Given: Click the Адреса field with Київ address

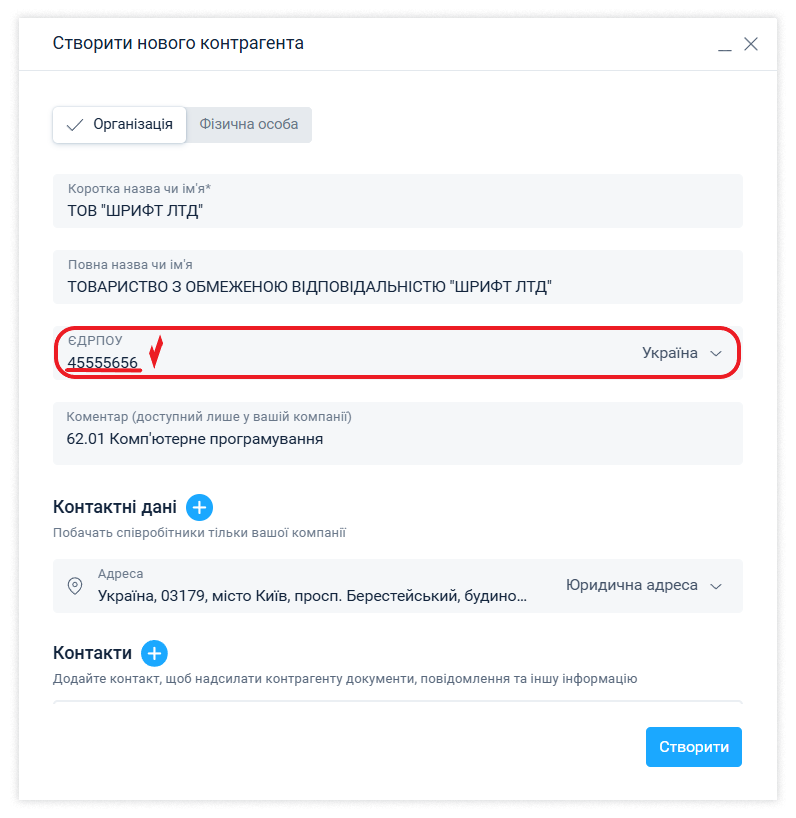Looking at the screenshot, I should (312, 596).
